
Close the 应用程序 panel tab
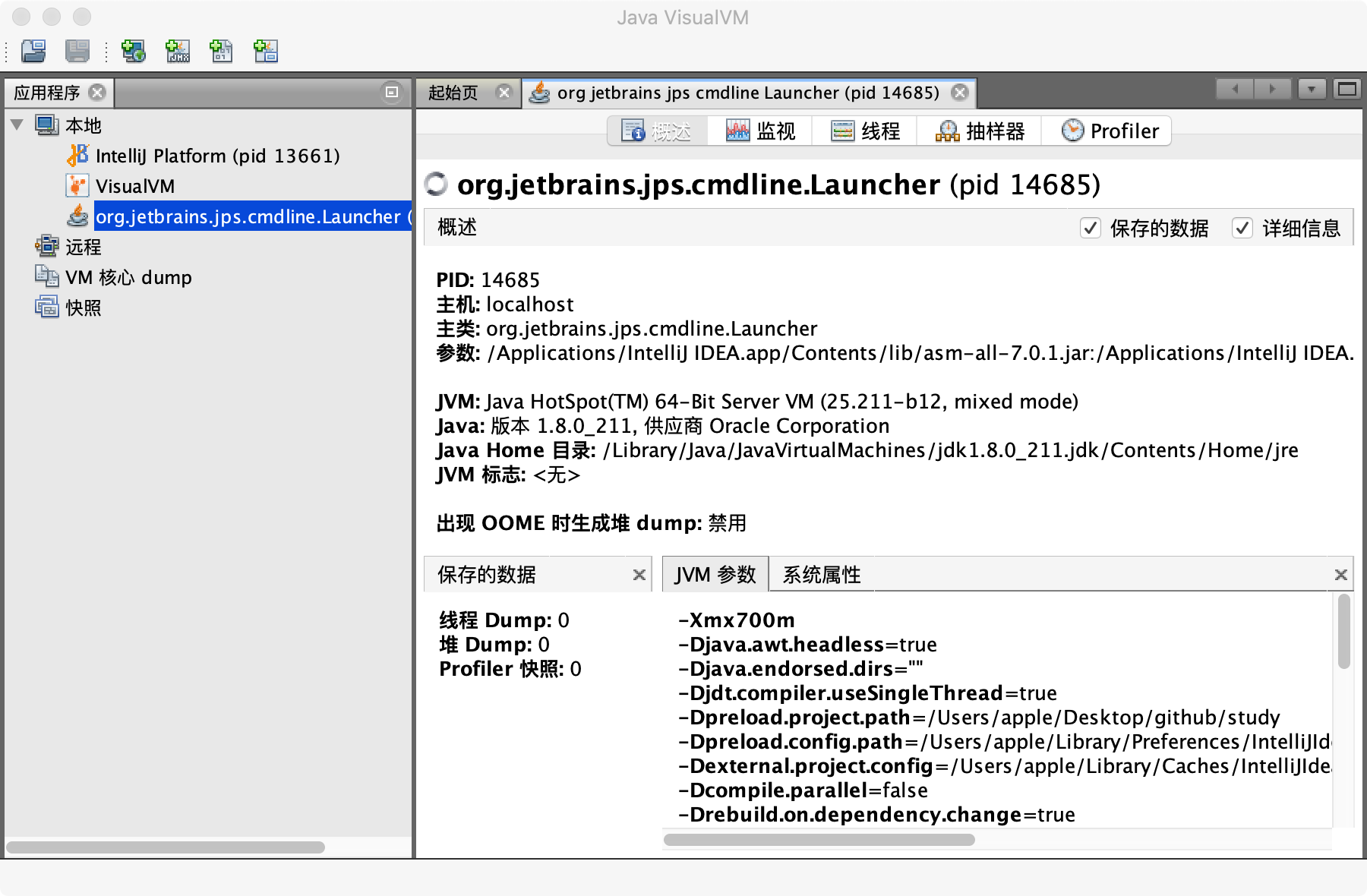97,93
